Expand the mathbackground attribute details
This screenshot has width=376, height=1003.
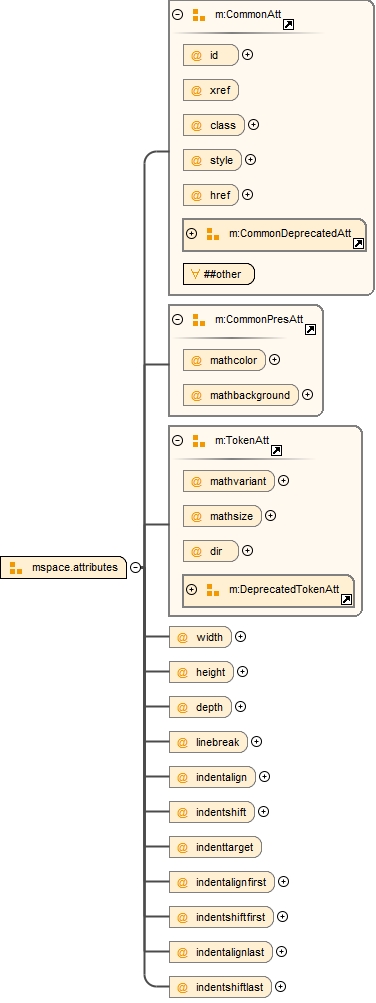tap(308, 395)
